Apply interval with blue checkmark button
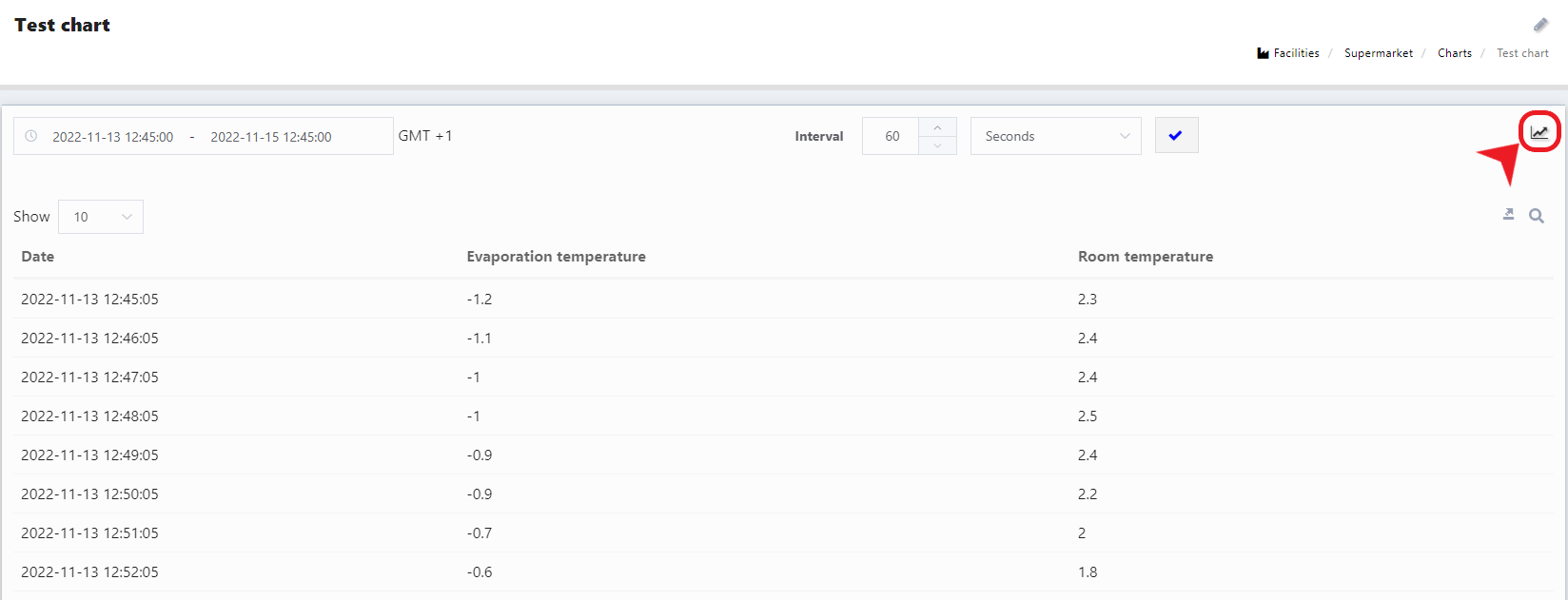The image size is (1568, 600). (x=1176, y=136)
